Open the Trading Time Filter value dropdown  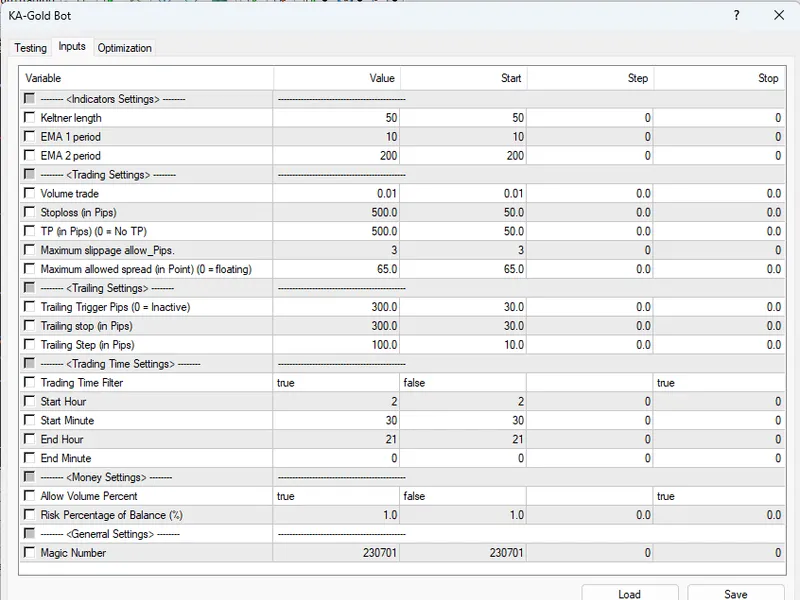pyautogui.click(x=336, y=383)
